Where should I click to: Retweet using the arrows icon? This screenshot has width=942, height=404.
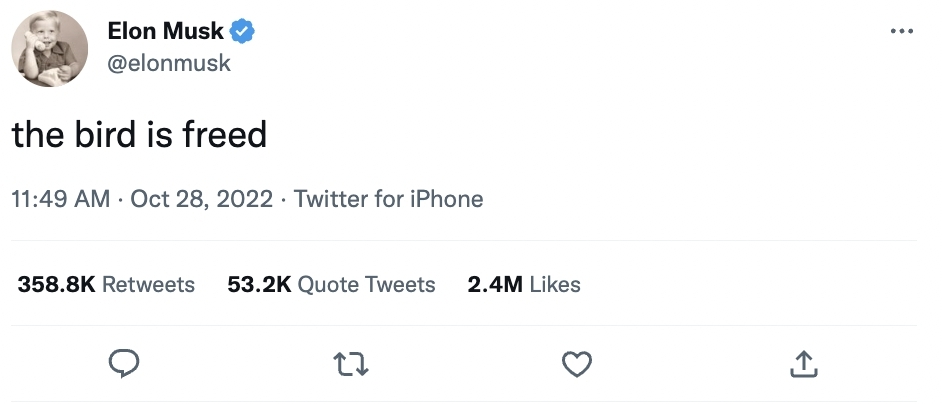(x=351, y=366)
